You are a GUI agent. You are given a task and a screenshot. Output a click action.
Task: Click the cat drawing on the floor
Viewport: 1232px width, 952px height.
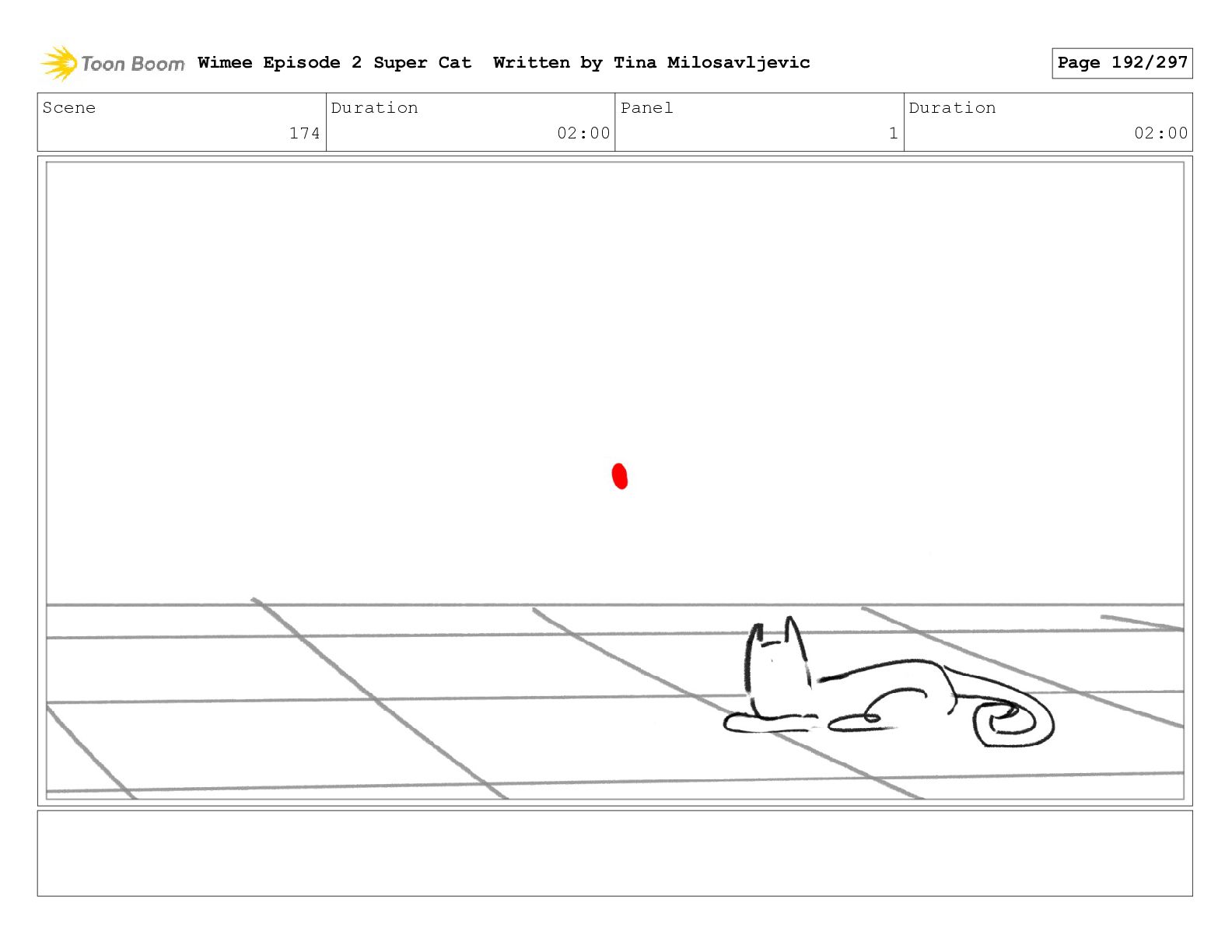888,683
